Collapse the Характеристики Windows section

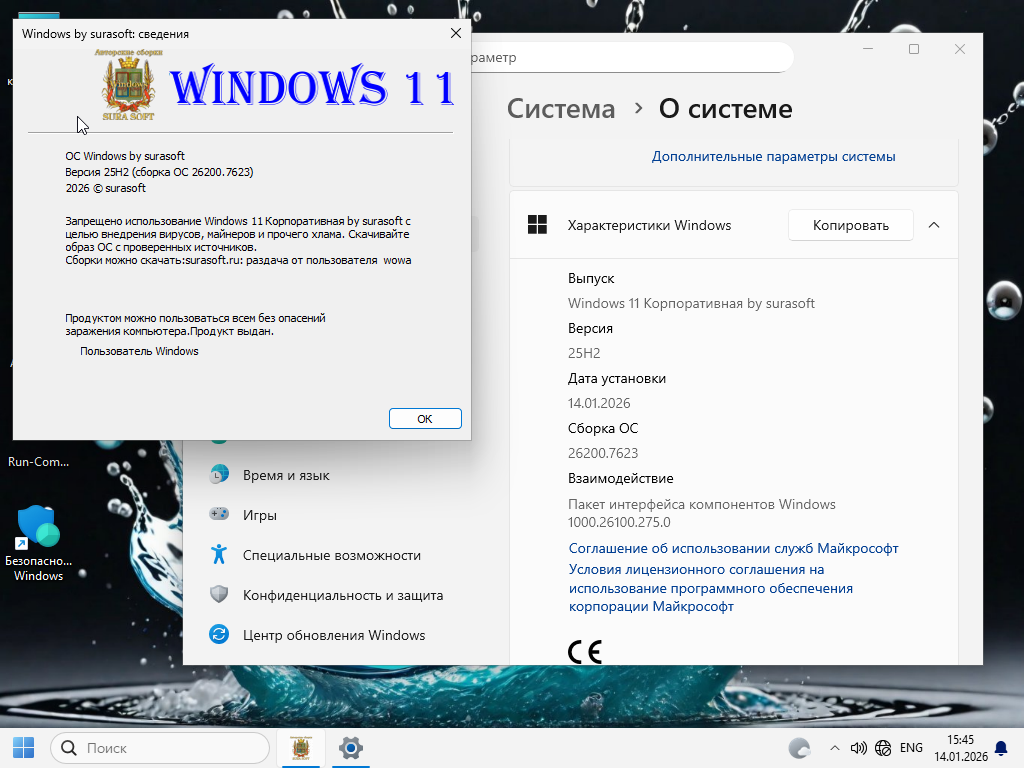[934, 225]
